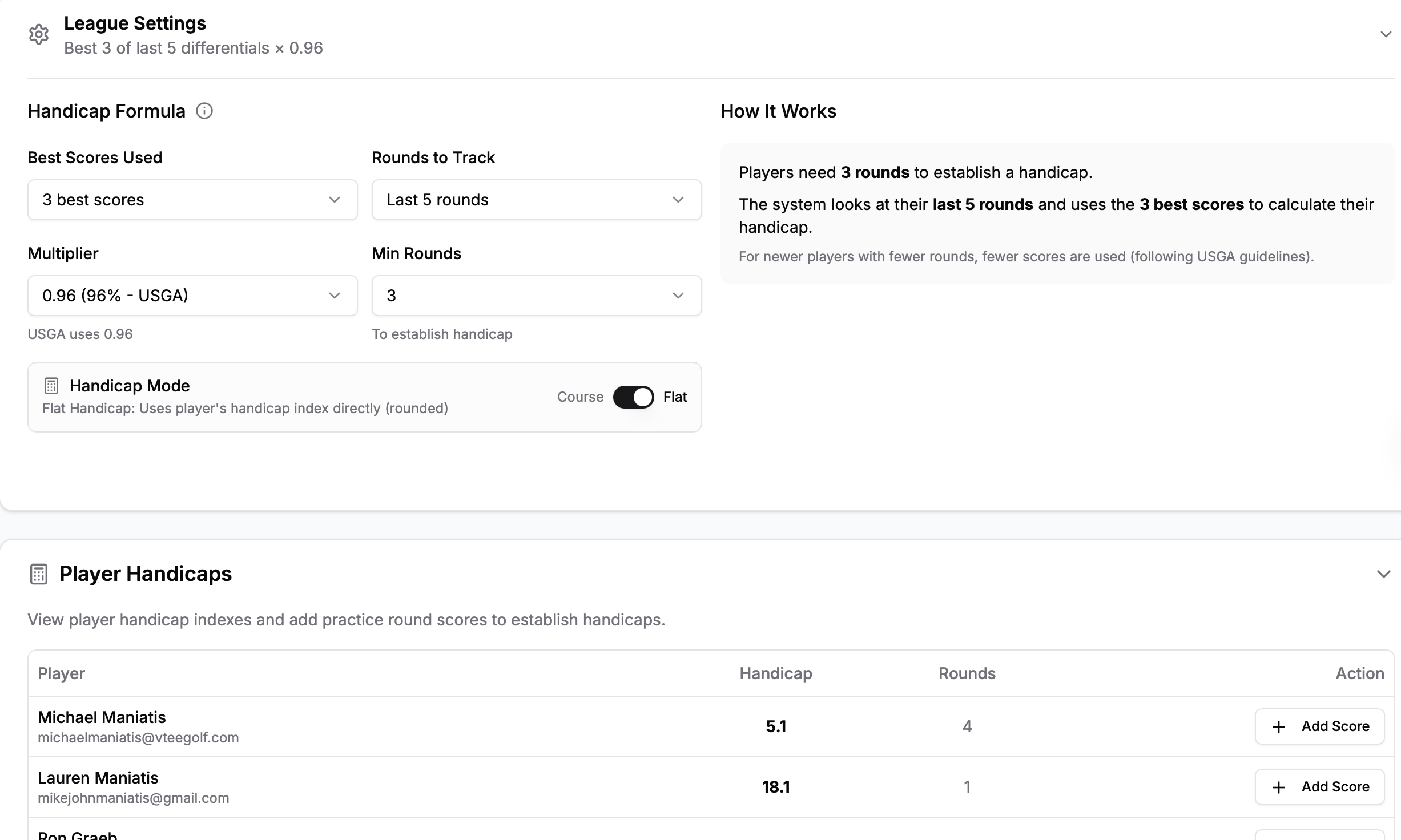
Task: Click the Rounds column header
Action: point(967,673)
